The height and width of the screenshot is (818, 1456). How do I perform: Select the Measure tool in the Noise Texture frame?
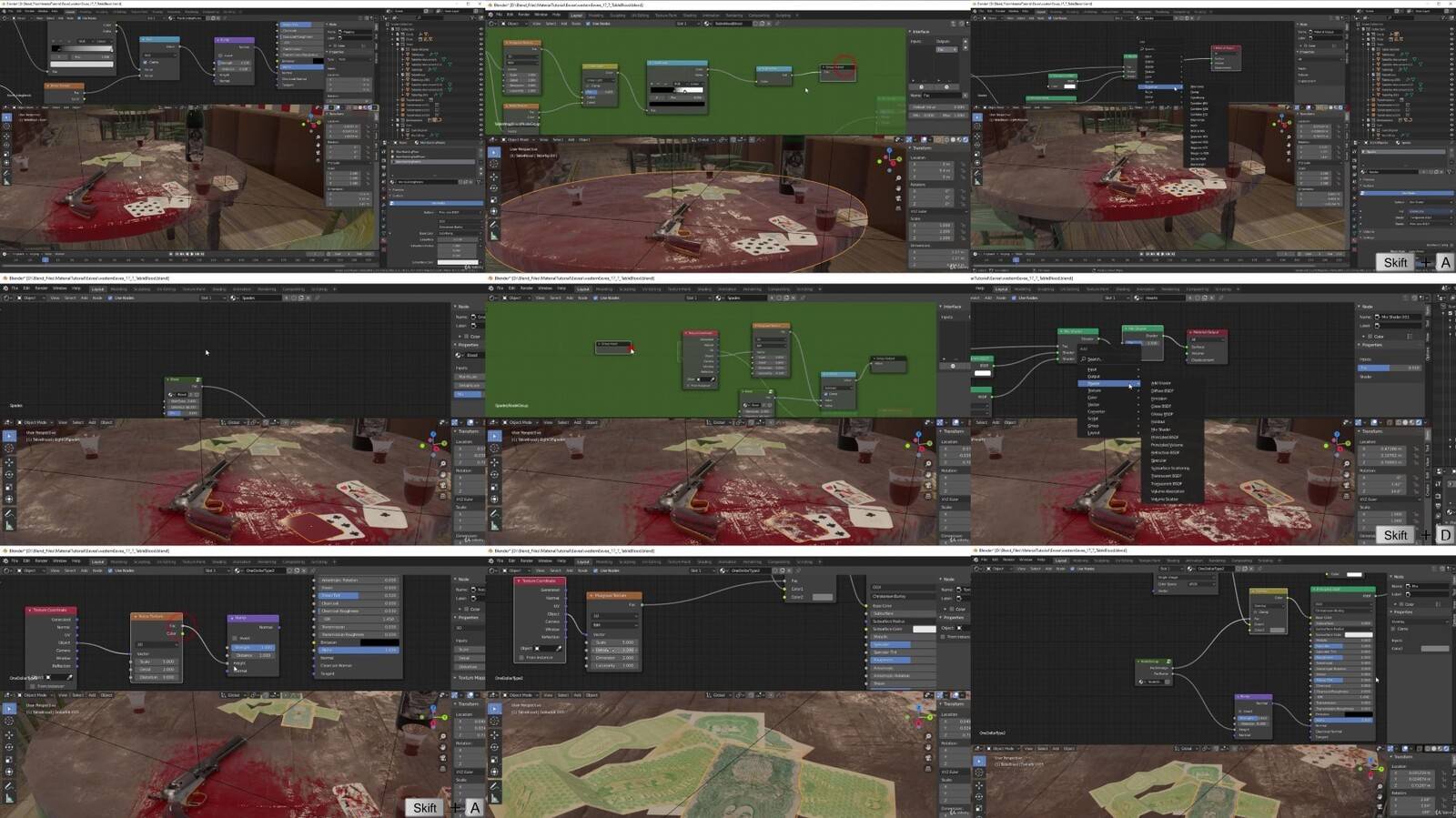coord(9,798)
